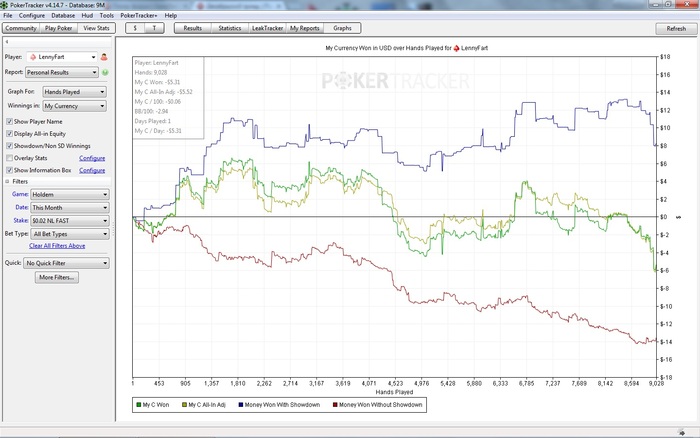Enable the Overlay Stats checkbox

[x=9, y=158]
